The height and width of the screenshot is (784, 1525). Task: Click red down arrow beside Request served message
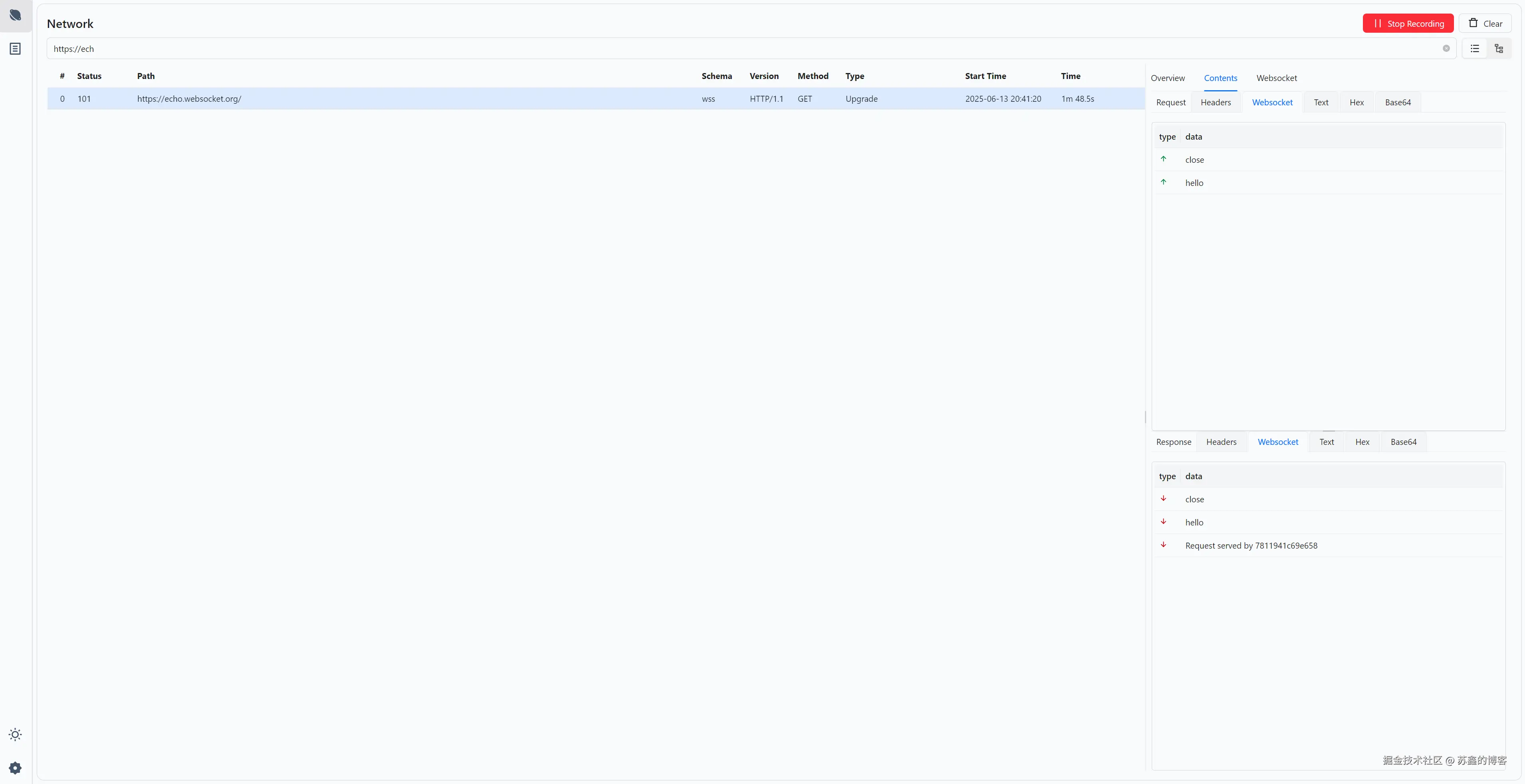[1163, 545]
